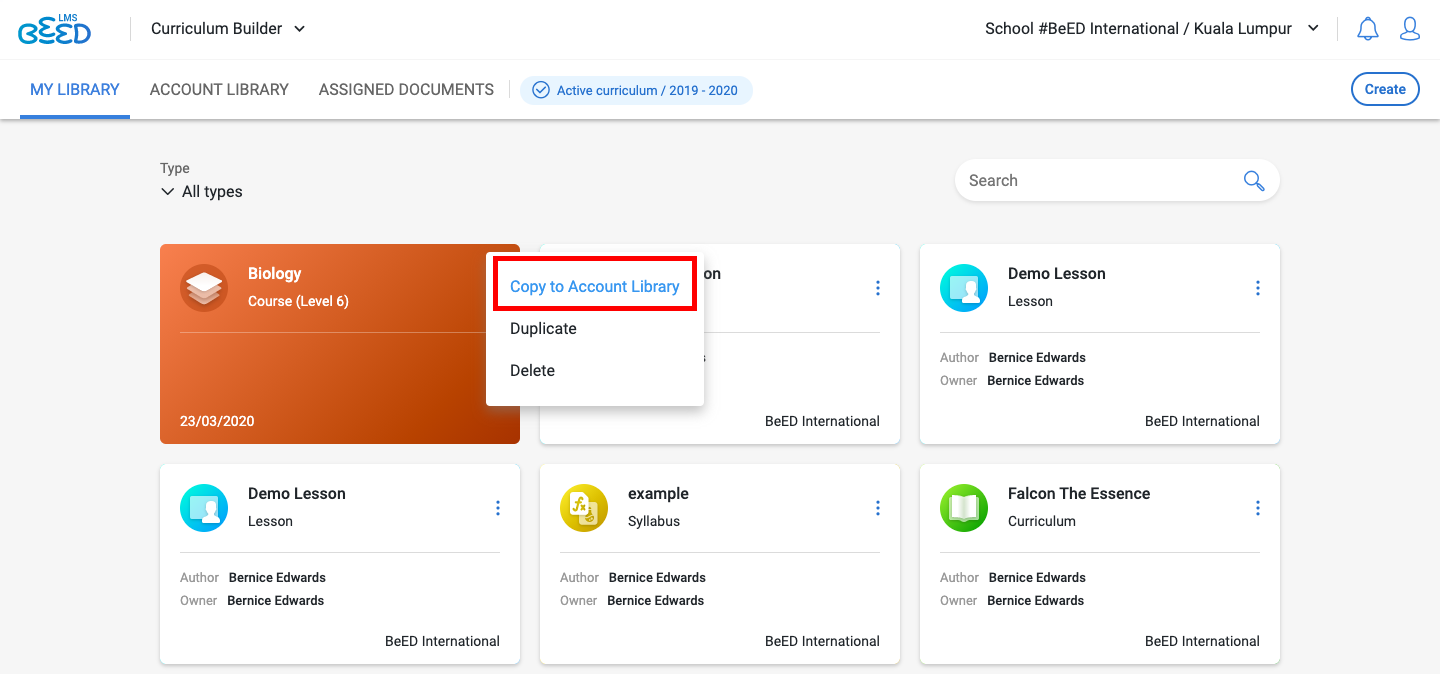Click Falcon The Essence title
Screen dimensions: 1440x674
point(1079,494)
